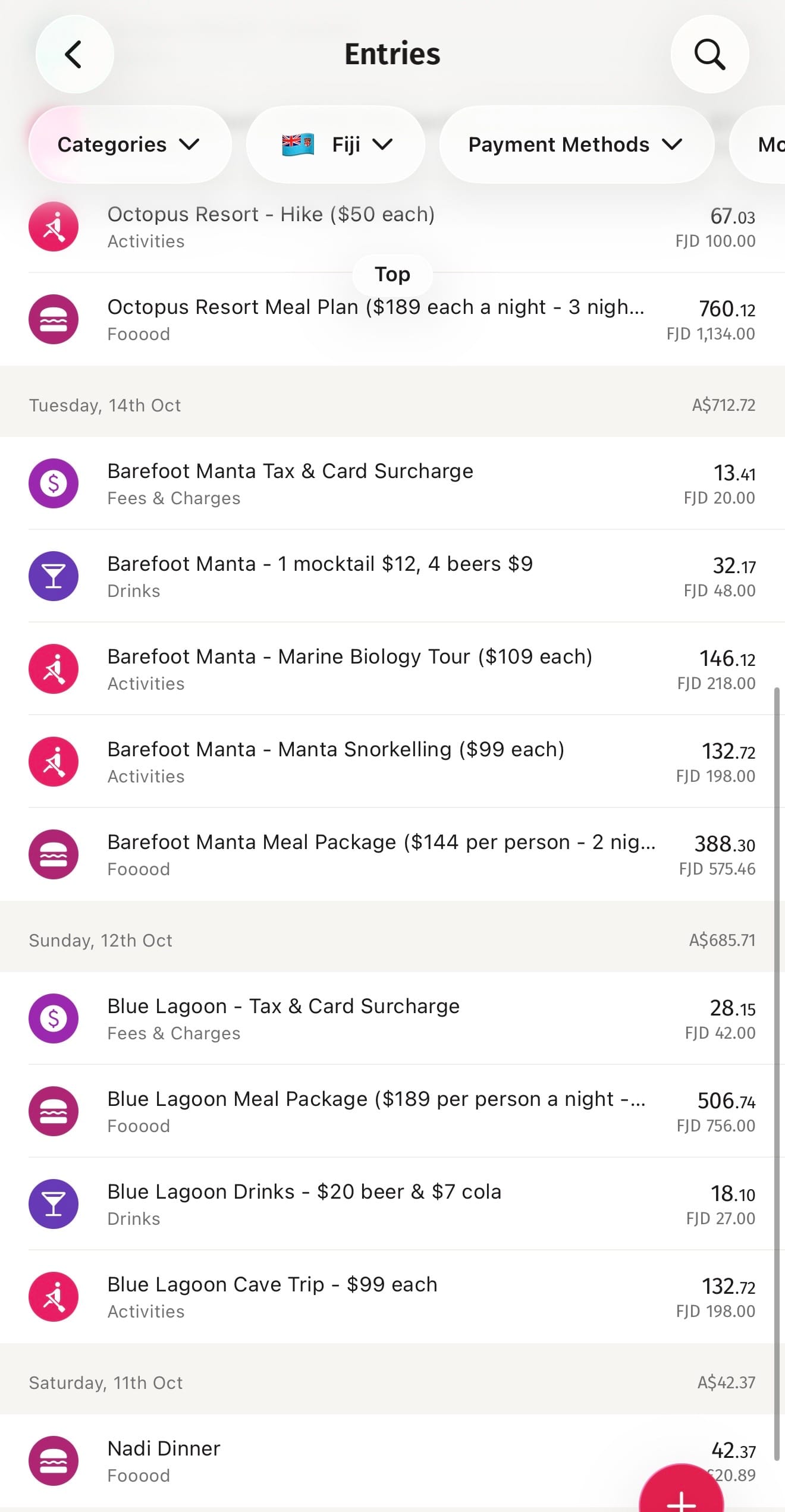Tap the Blue Lagoon Drinks cocktail icon
Screen dimensions: 785x1512
click(54, 1204)
